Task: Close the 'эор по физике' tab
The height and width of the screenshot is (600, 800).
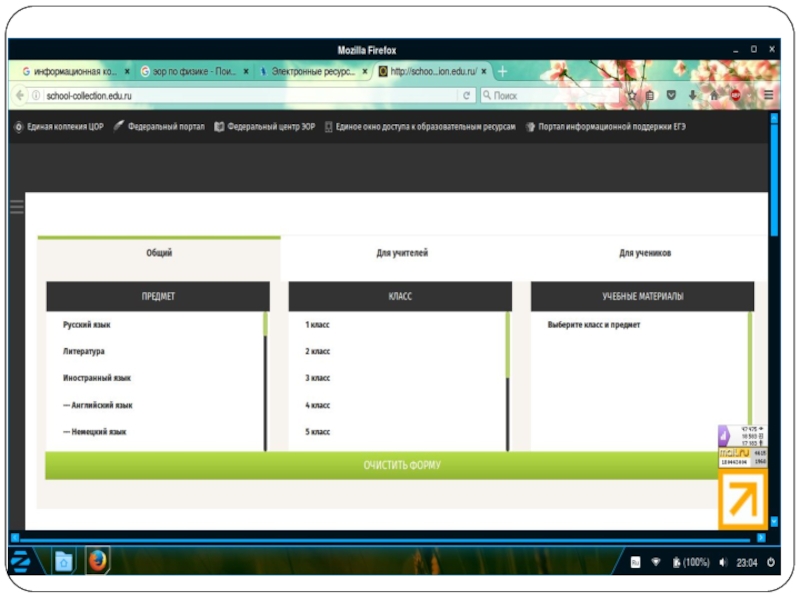Action: pos(246,71)
